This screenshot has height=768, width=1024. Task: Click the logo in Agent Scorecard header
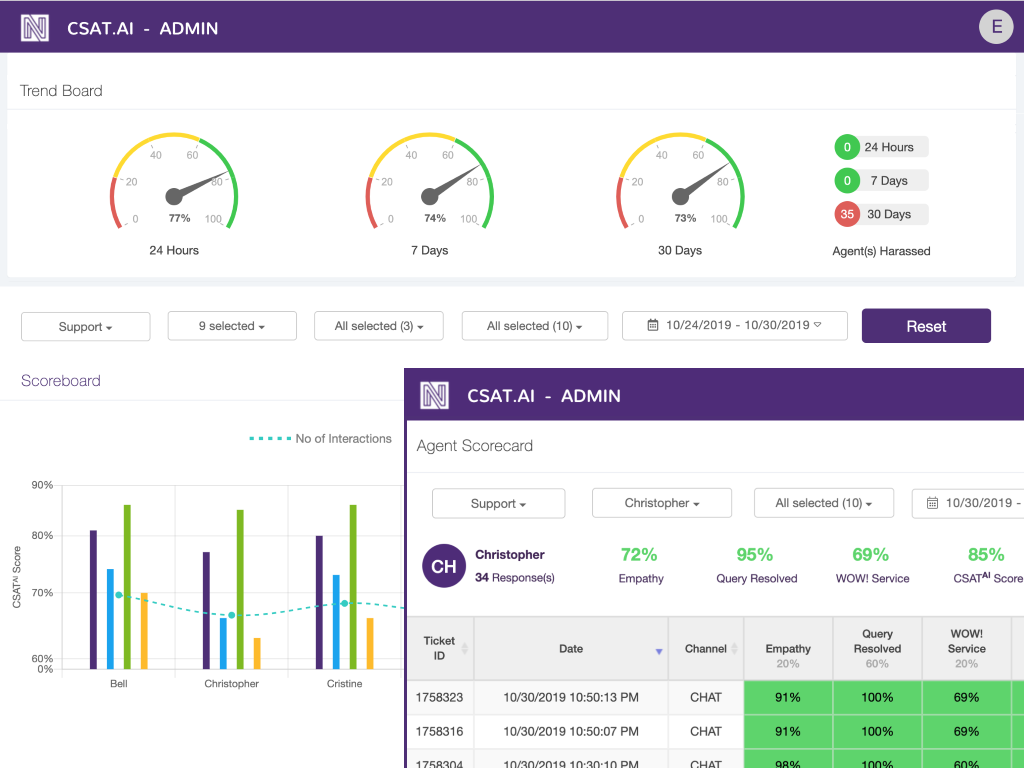coord(434,396)
